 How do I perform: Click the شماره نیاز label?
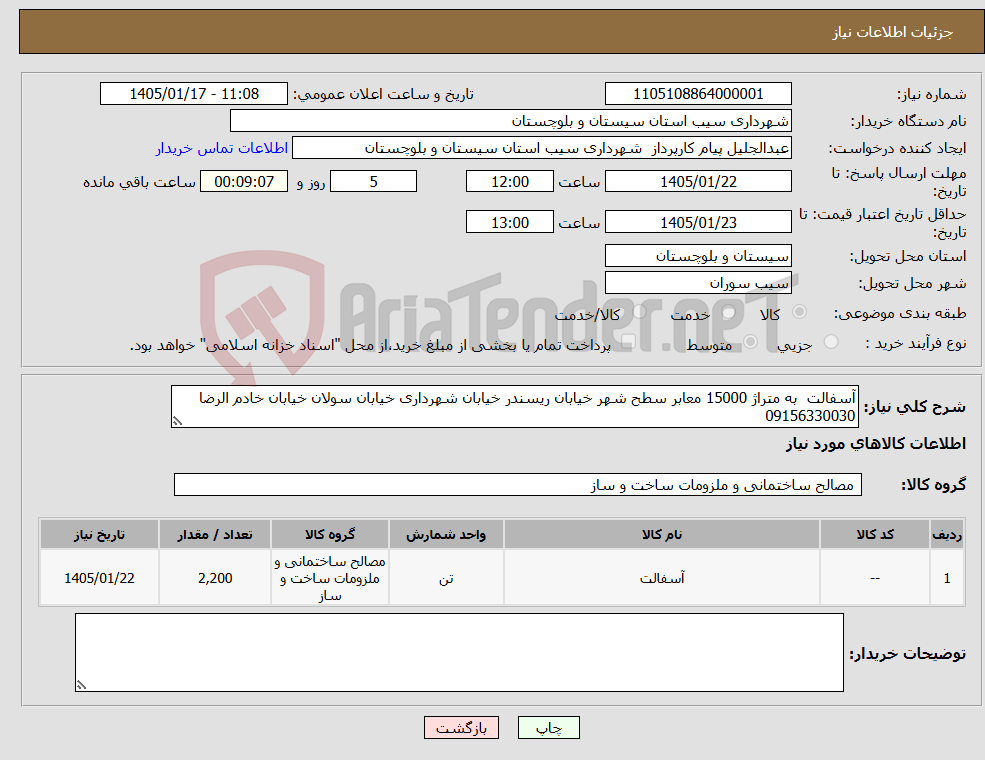(932, 95)
